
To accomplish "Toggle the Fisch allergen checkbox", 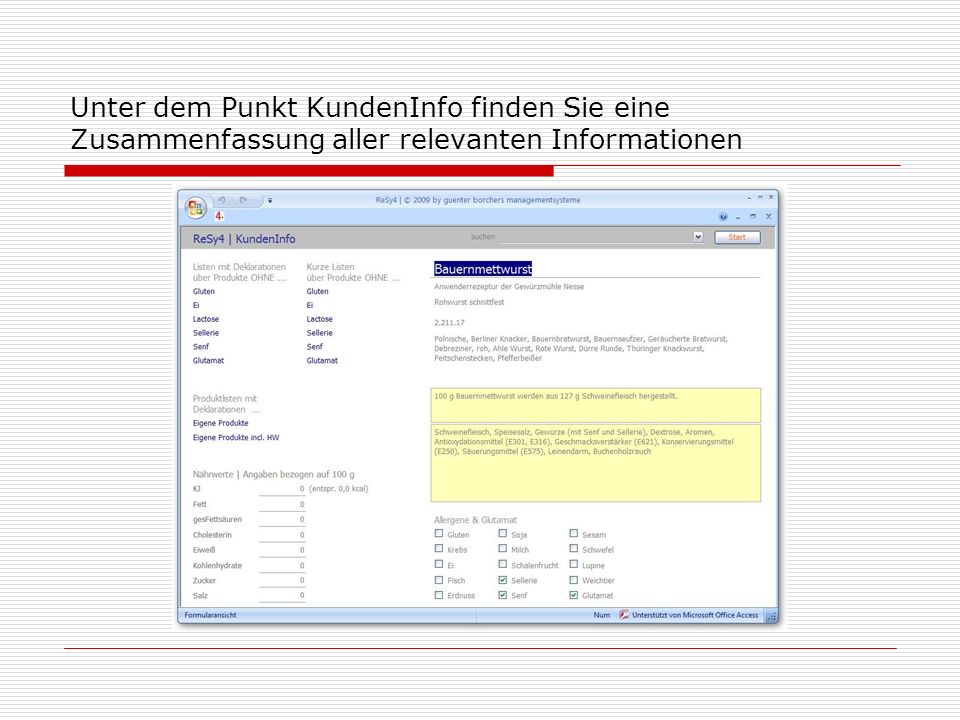I will 439,580.
